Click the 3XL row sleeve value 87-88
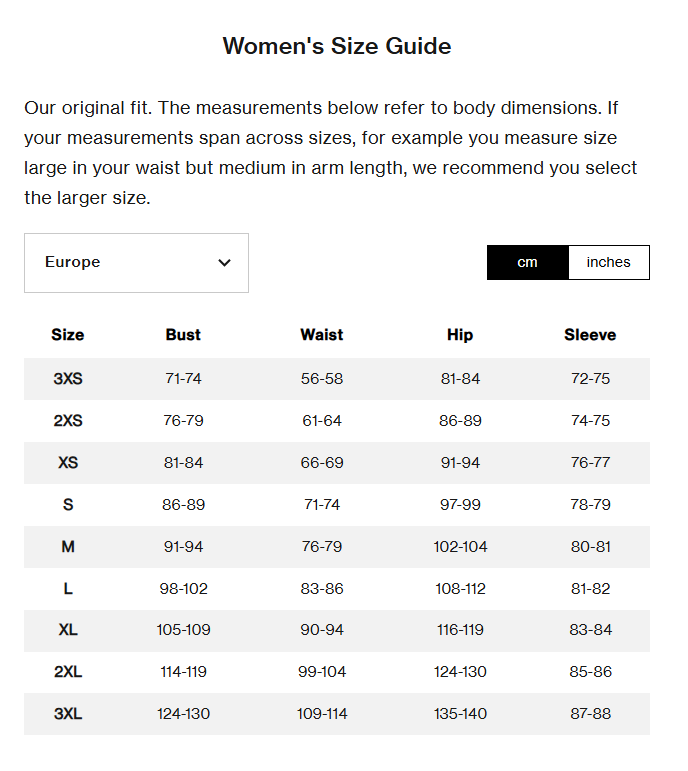Screen dimensions: 688x771 pyautogui.click(x=590, y=714)
